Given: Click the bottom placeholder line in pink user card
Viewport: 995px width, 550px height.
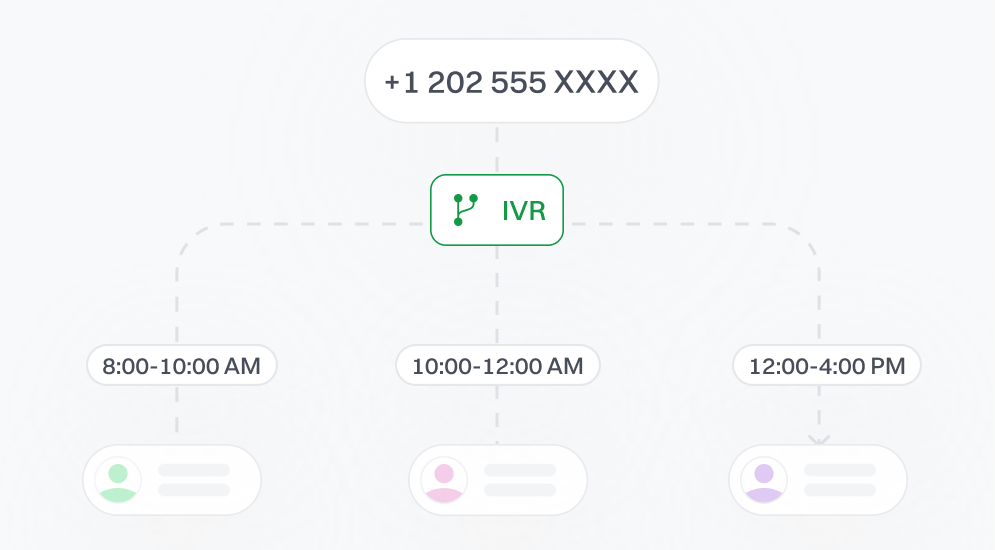Looking at the screenshot, I should tap(519, 490).
